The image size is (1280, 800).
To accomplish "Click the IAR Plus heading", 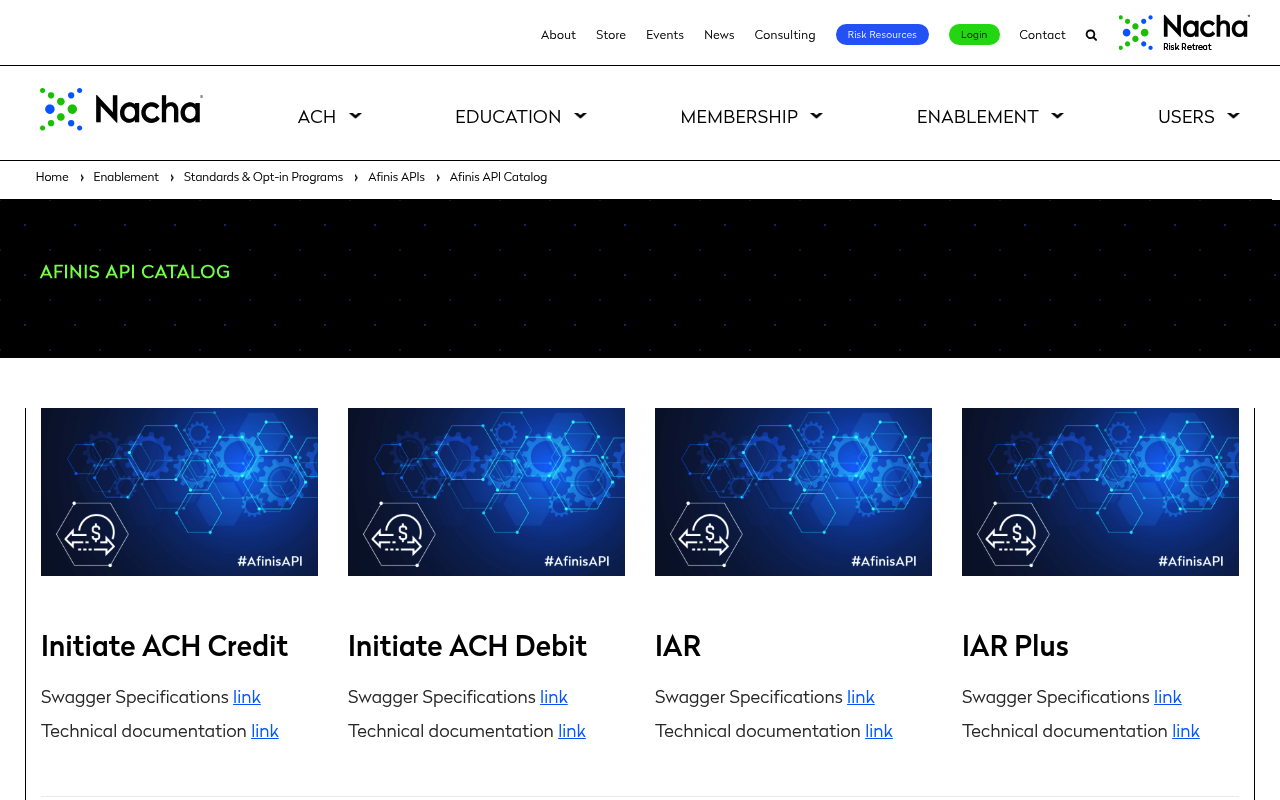I will pyautogui.click(x=1015, y=646).
